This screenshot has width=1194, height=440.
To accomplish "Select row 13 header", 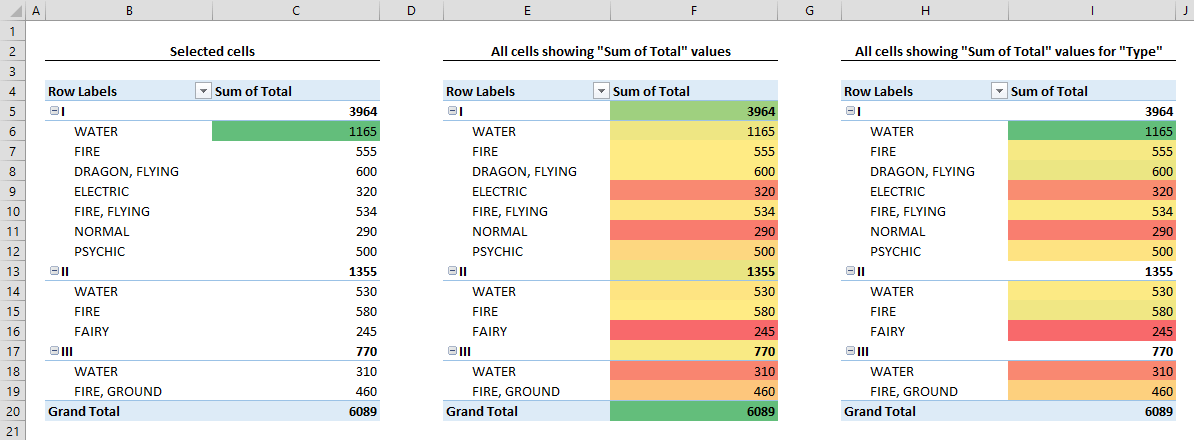I will [13, 271].
